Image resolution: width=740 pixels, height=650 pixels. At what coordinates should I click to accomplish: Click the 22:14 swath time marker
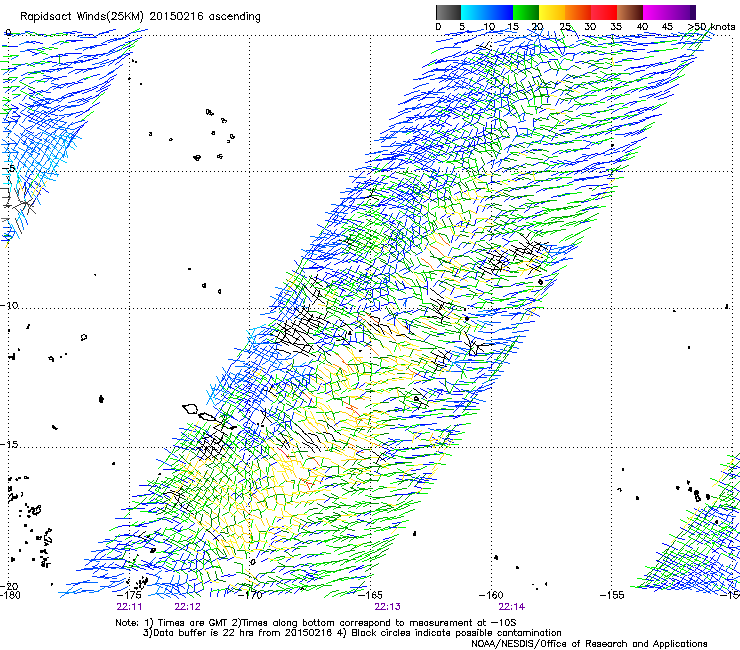(512, 607)
